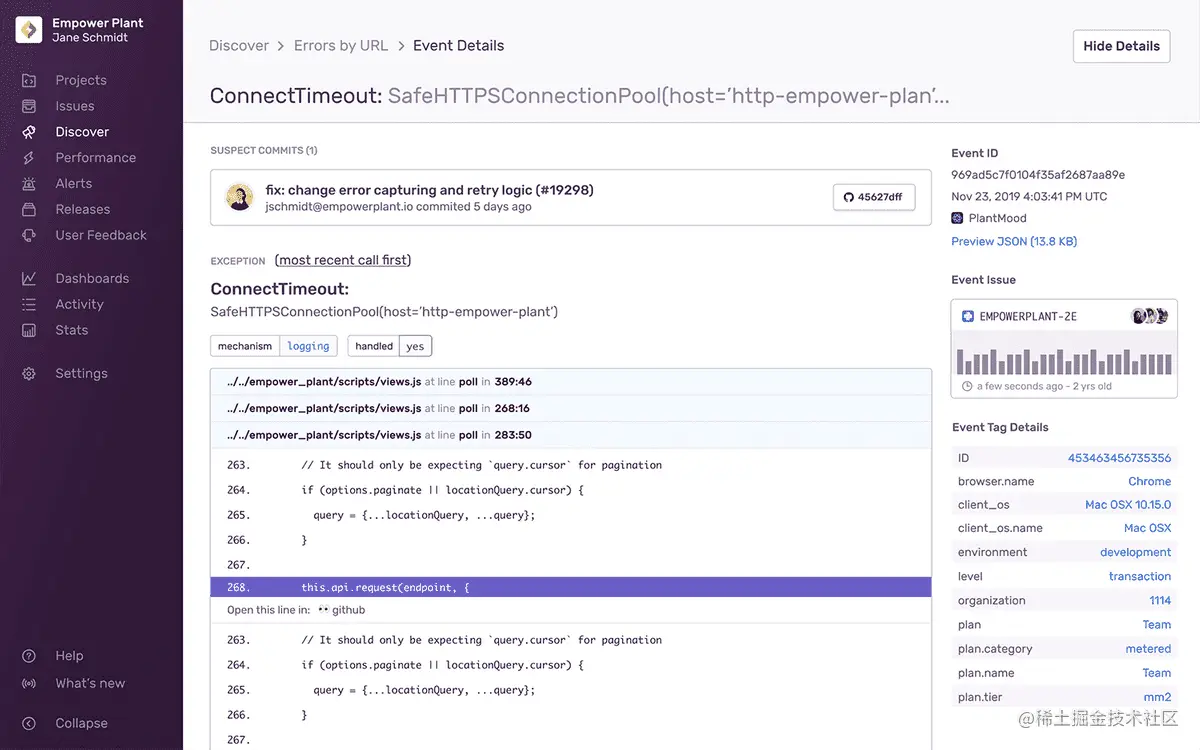Viewport: 1200px width, 750px height.
Task: Click the Projects icon in sidebar
Action: (29, 80)
